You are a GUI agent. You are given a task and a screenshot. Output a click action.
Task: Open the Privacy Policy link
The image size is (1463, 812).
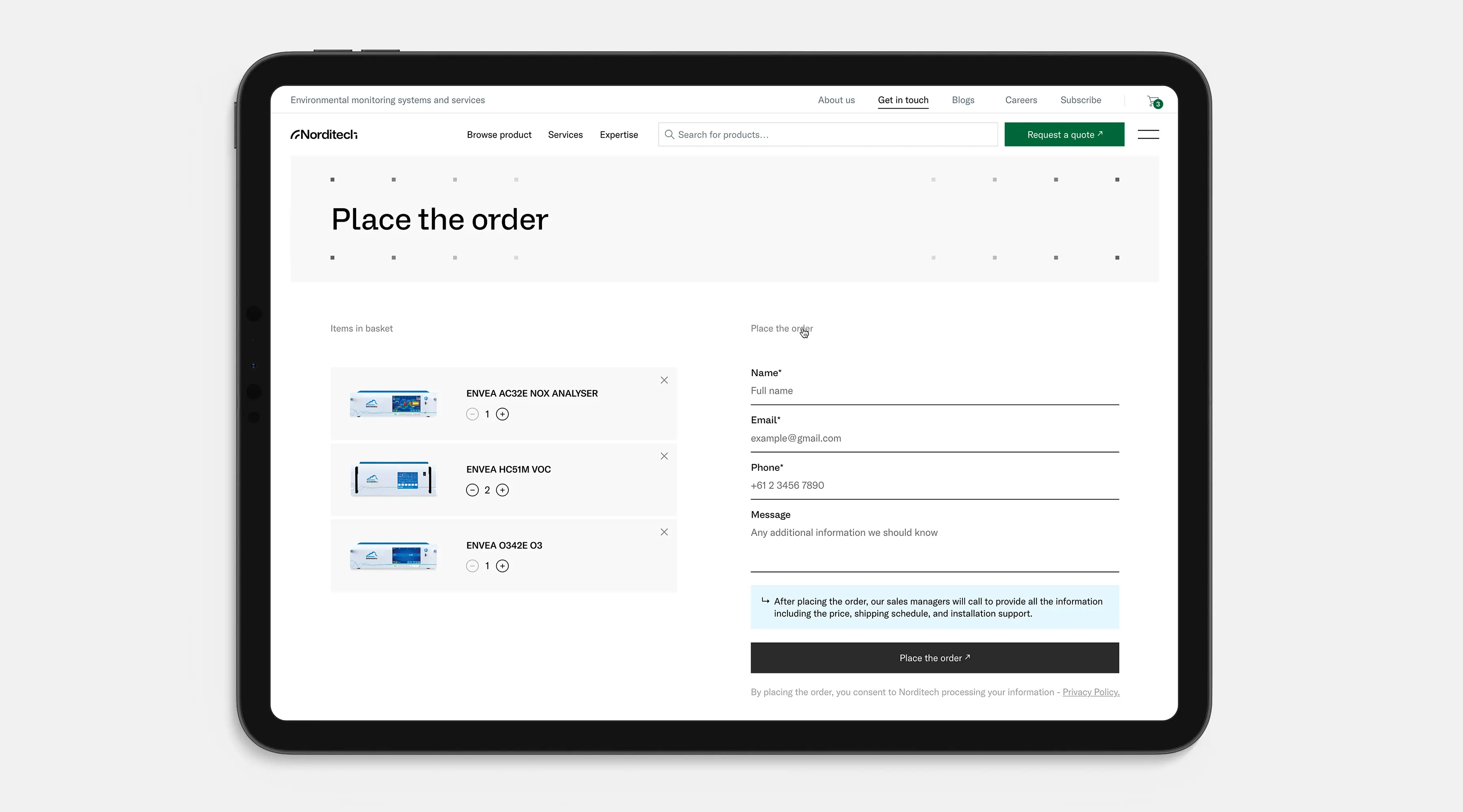coord(1090,692)
